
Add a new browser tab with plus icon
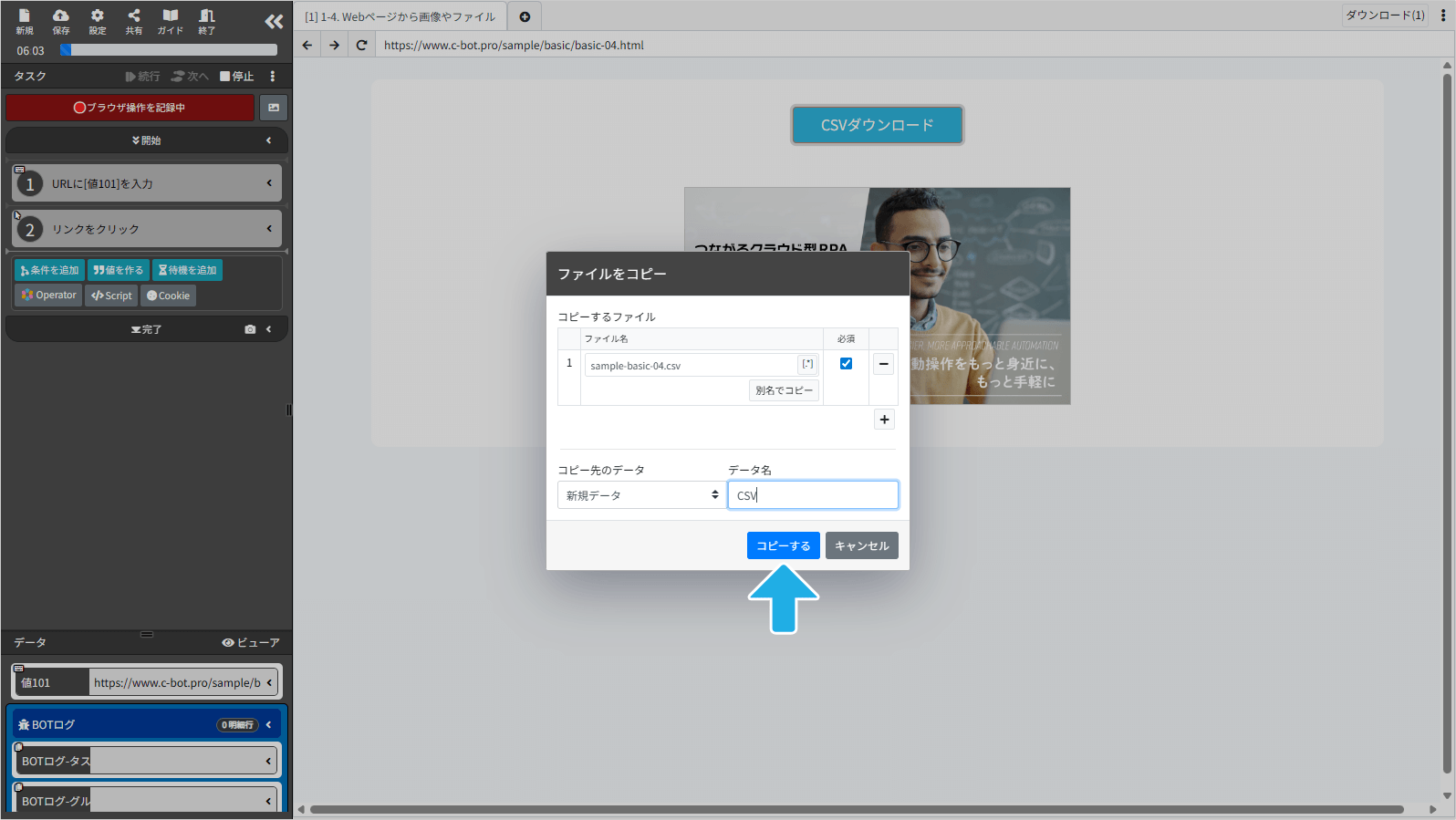tap(525, 16)
